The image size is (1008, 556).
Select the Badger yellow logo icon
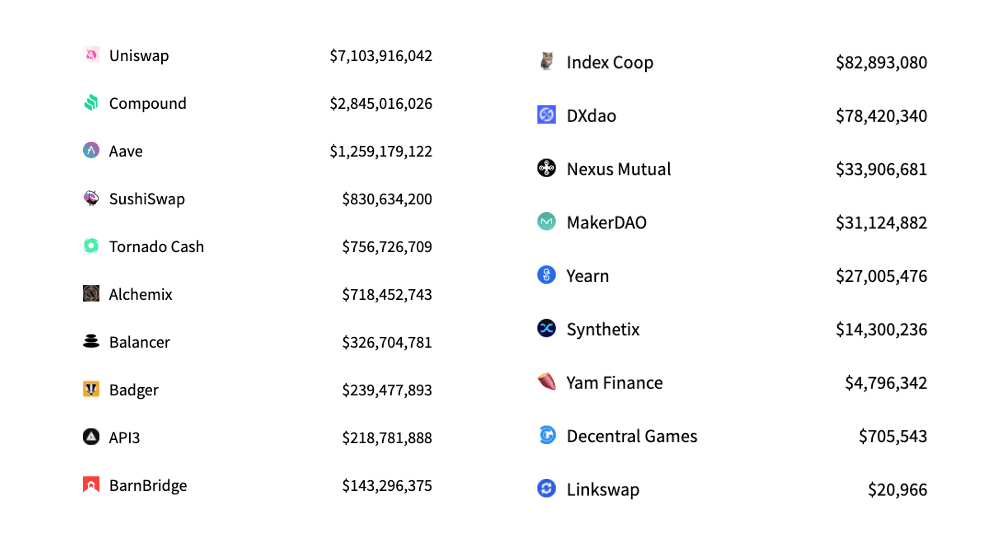tap(91, 389)
